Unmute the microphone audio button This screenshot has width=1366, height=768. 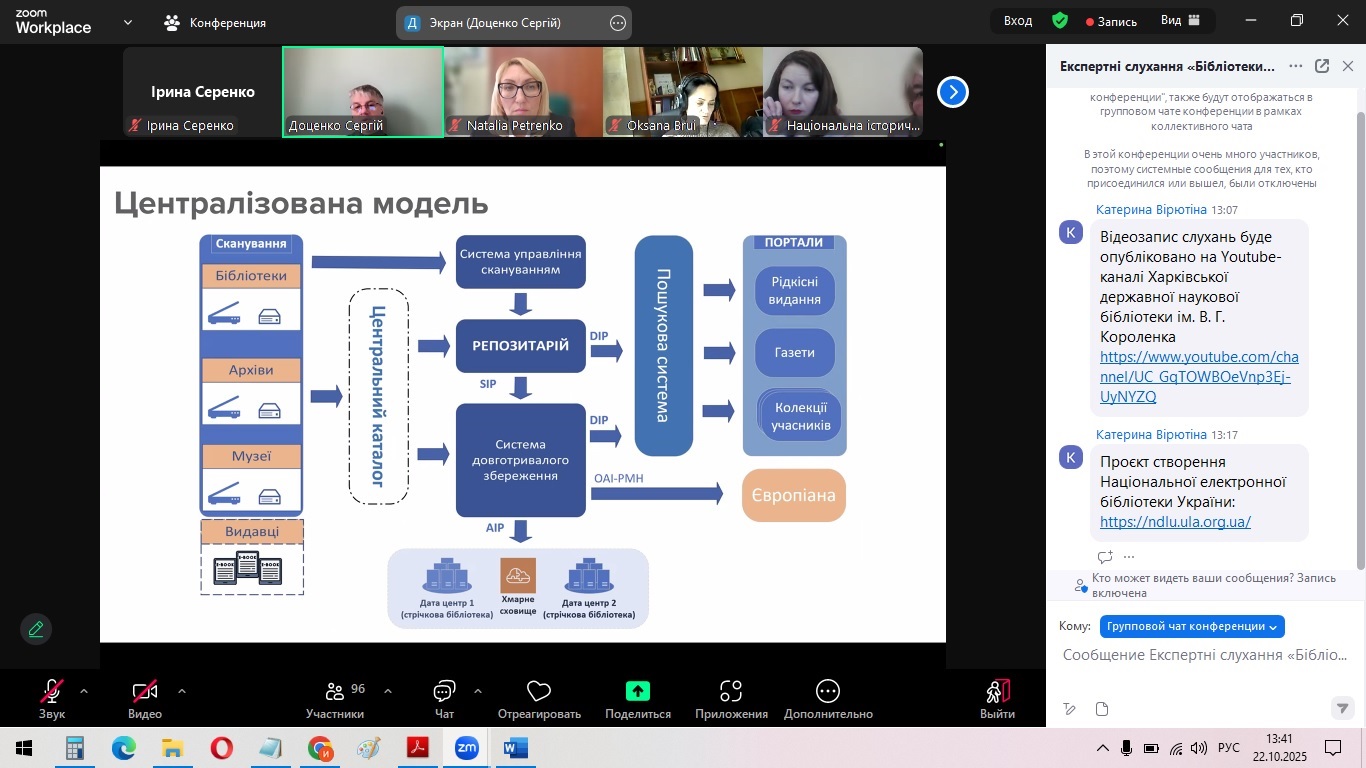coord(52,691)
